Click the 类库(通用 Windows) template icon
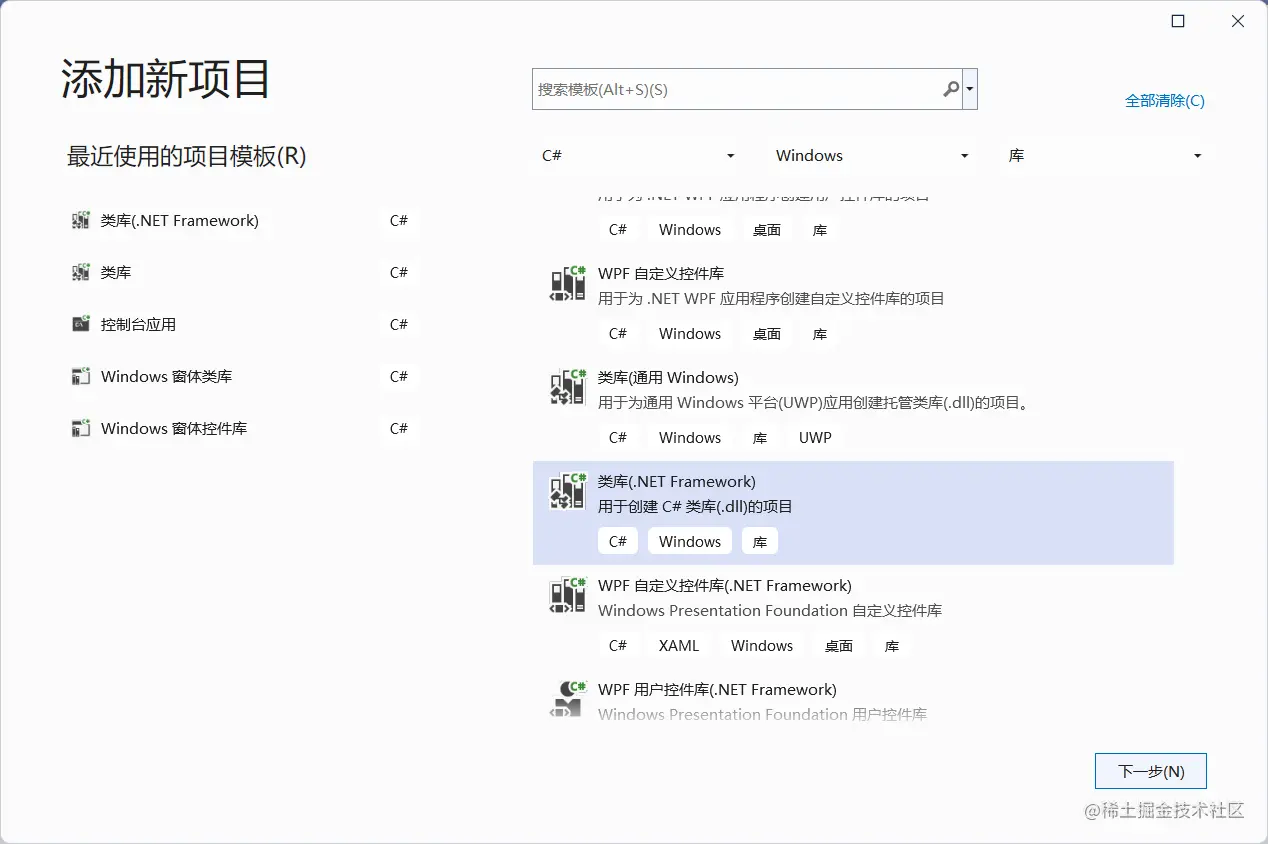The height and width of the screenshot is (844, 1268). (568, 388)
